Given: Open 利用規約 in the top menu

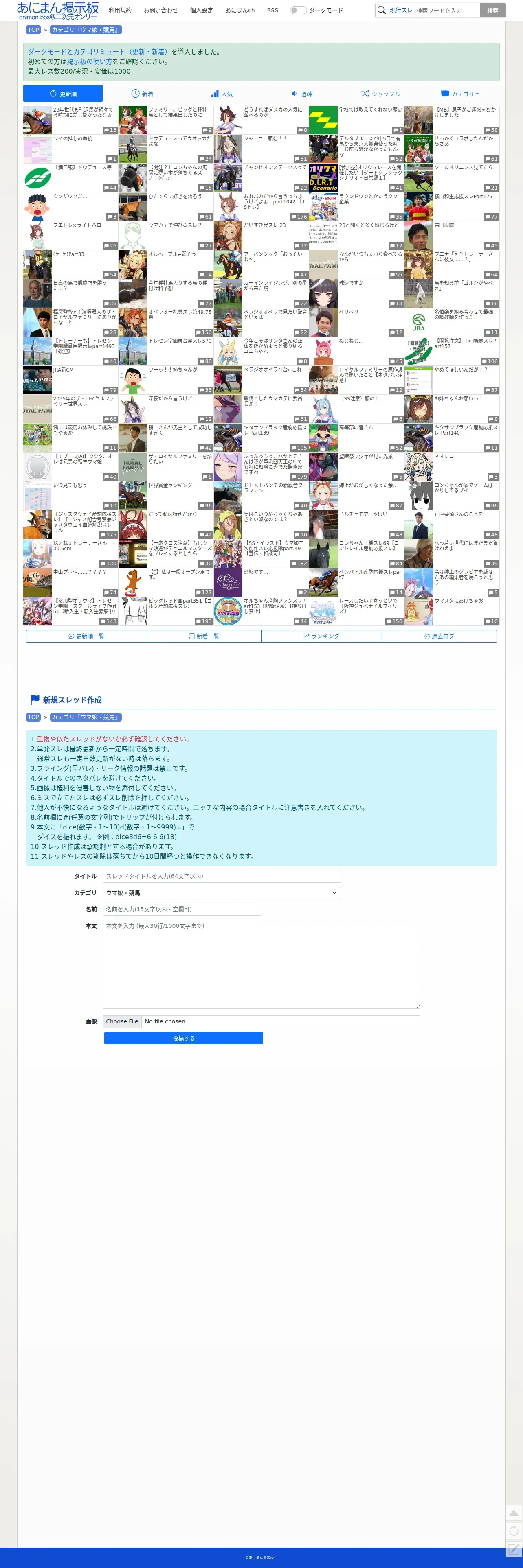Looking at the screenshot, I should tap(120, 10).
